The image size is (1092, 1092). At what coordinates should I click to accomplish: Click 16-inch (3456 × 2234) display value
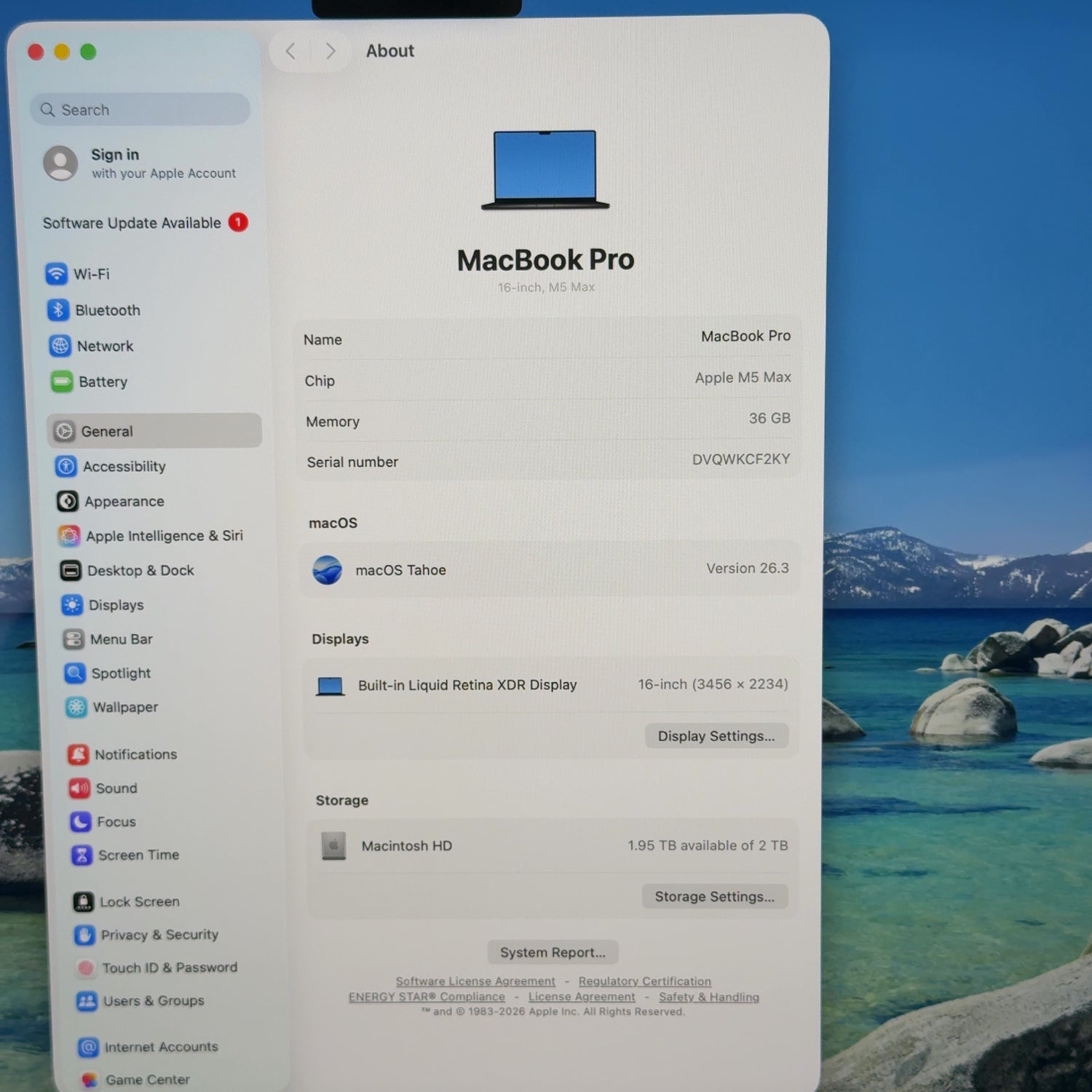point(713,684)
